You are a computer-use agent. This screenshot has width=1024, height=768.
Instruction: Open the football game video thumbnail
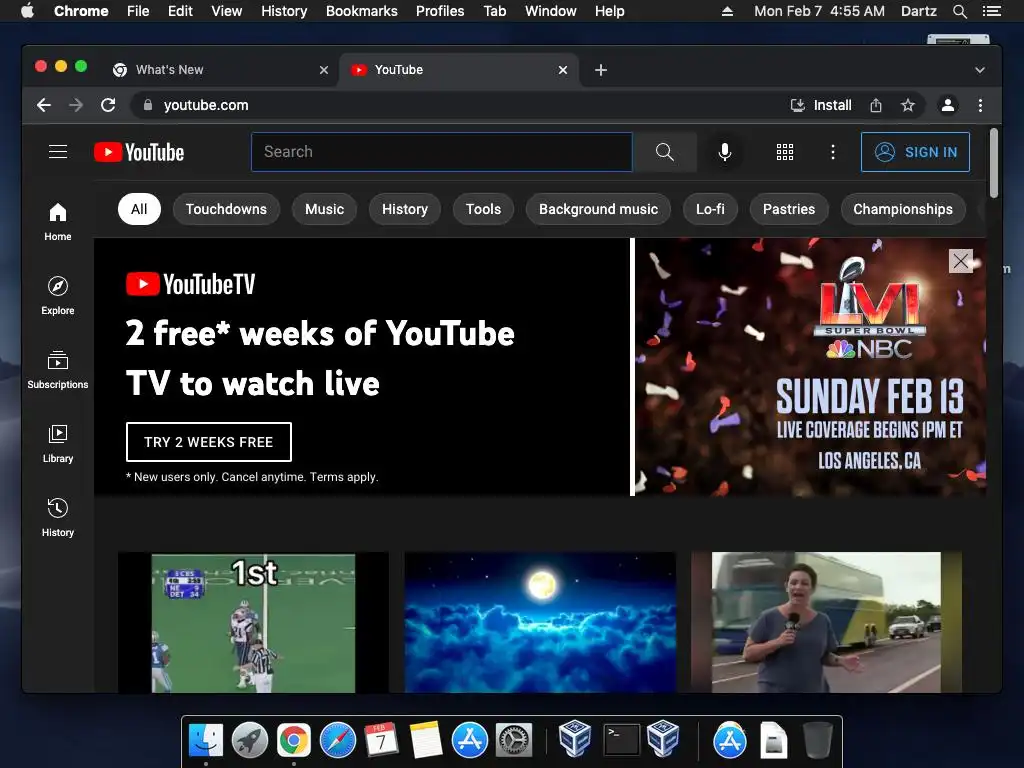253,622
